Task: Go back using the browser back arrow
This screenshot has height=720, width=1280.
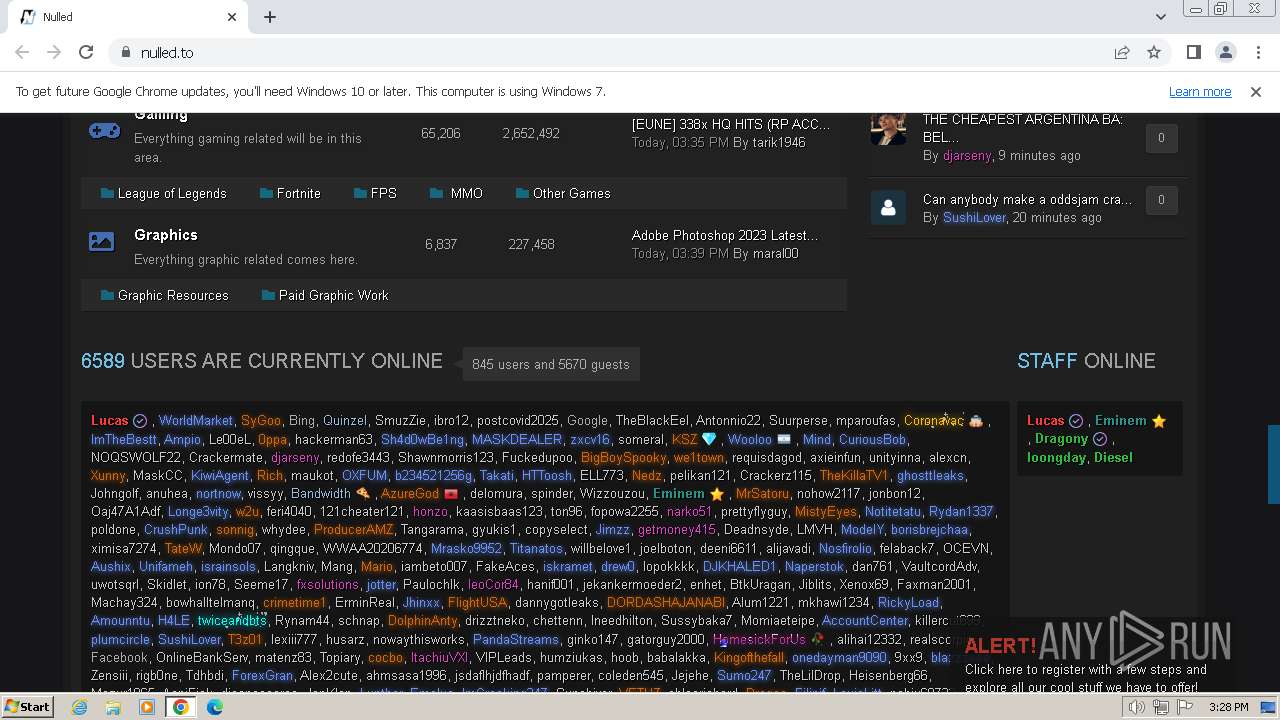Action: tap(22, 52)
